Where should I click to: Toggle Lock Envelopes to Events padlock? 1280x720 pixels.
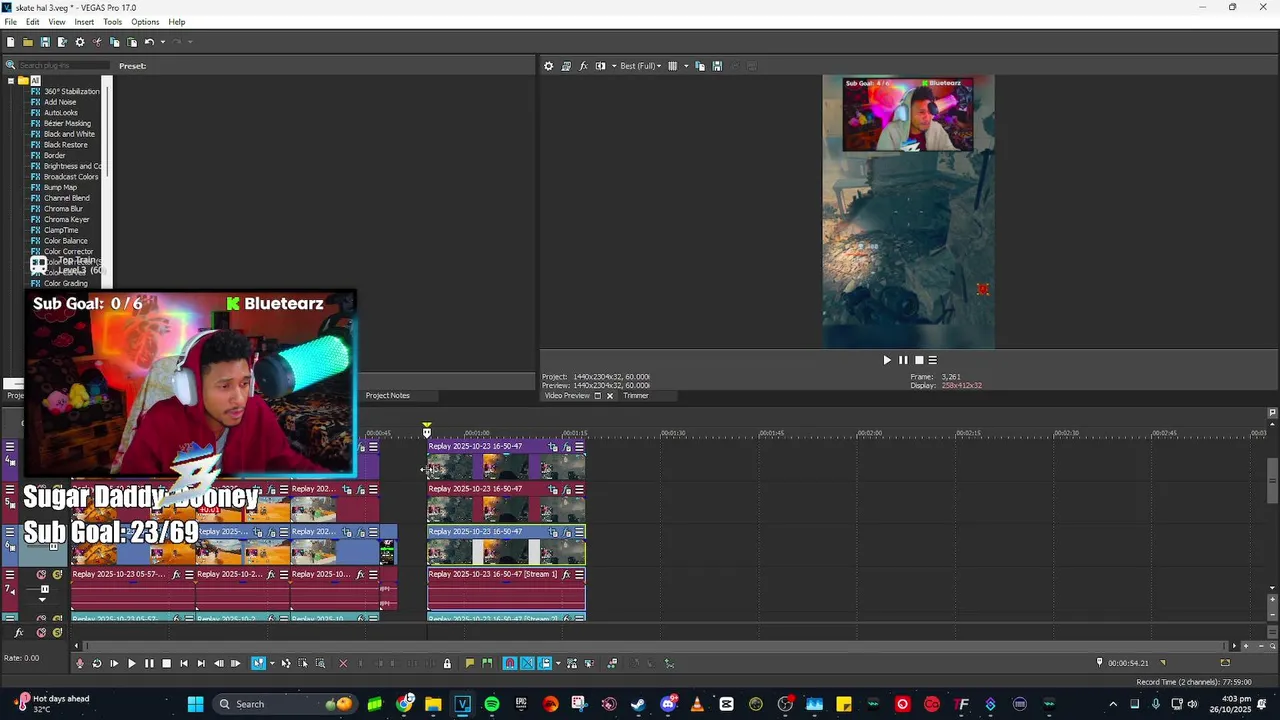click(447, 663)
